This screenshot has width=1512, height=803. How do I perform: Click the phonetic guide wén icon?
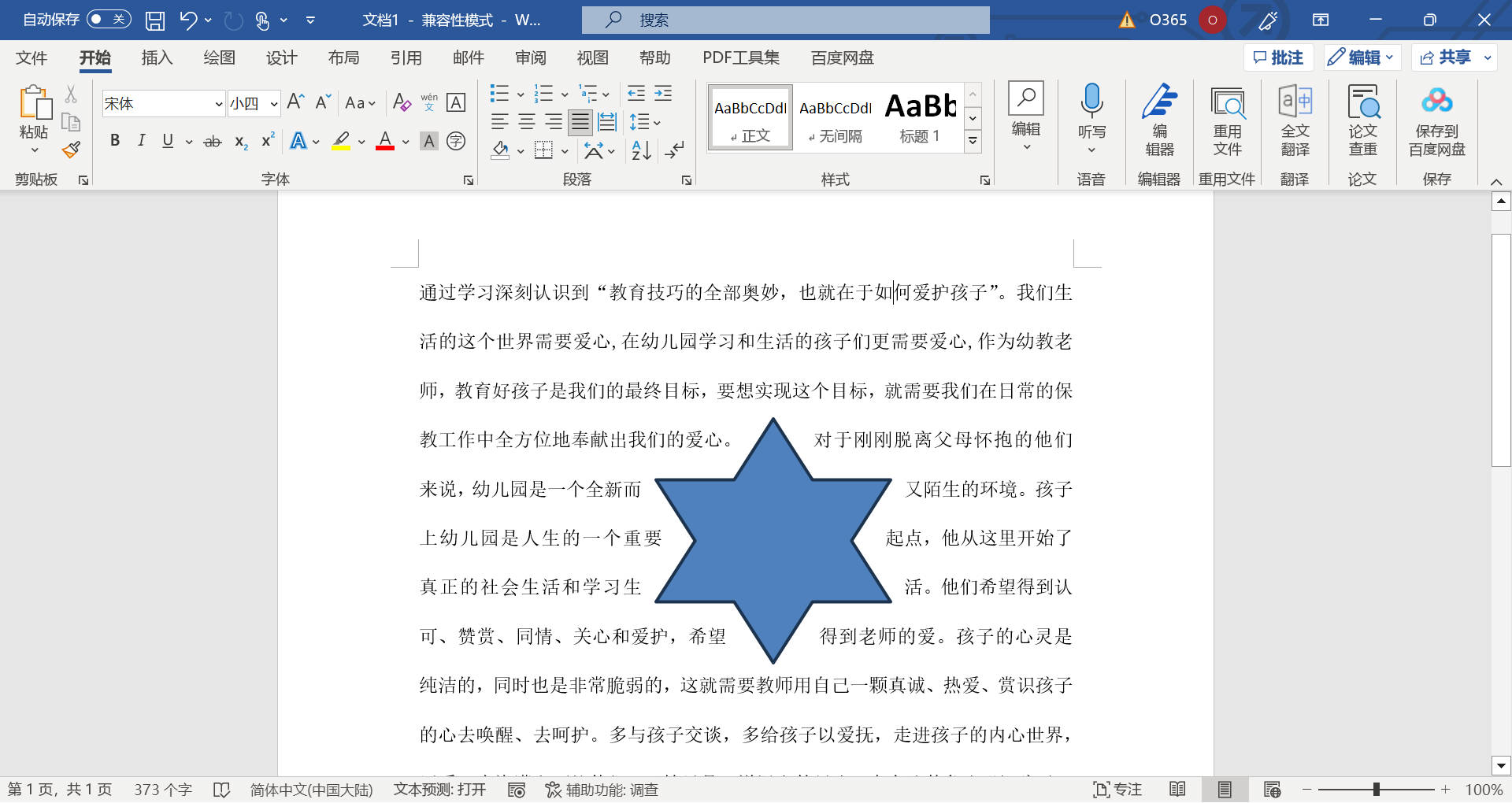[429, 102]
